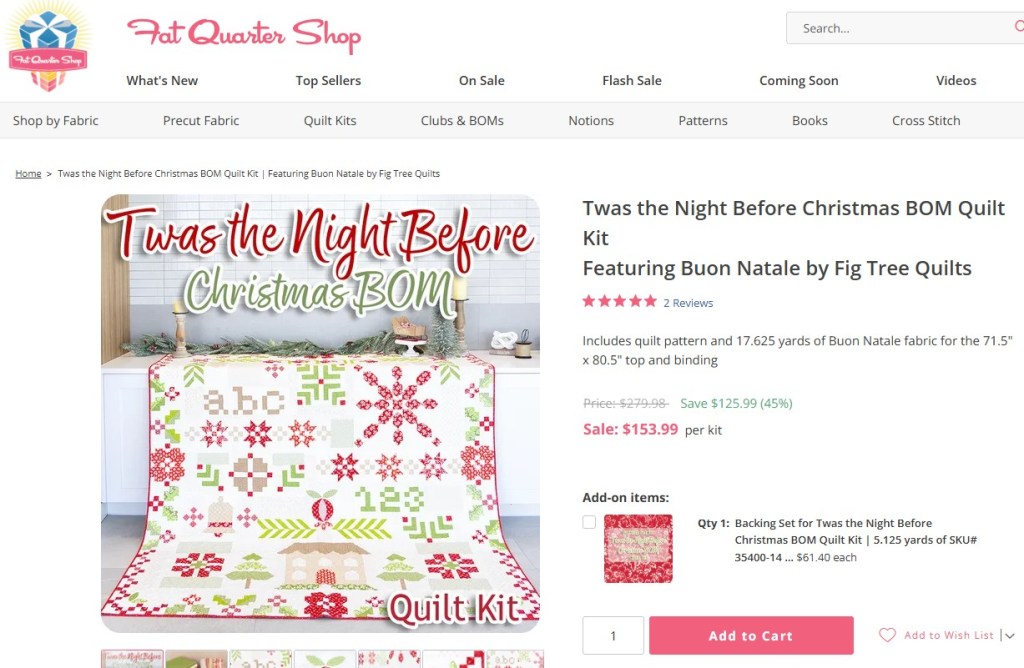Click the search magnifier icon
Screen dimensions: 1024x668
(x=1019, y=27)
